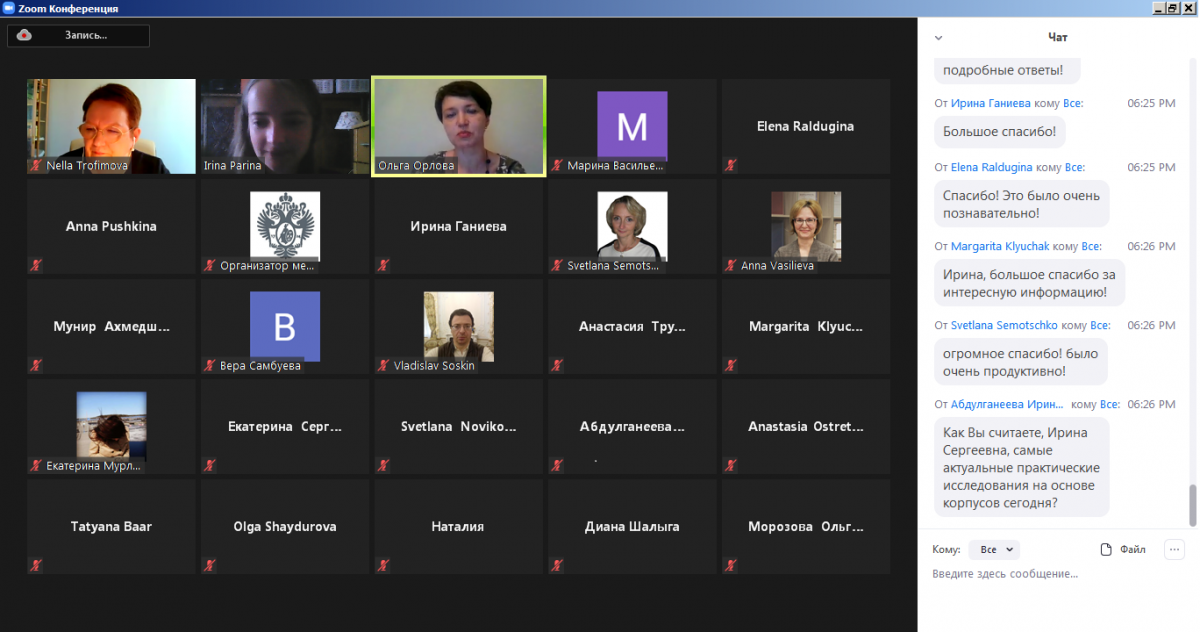The height and width of the screenshot is (632, 1200).
Task: Click sender name Elena Raldugina in chat
Action: tap(992, 167)
